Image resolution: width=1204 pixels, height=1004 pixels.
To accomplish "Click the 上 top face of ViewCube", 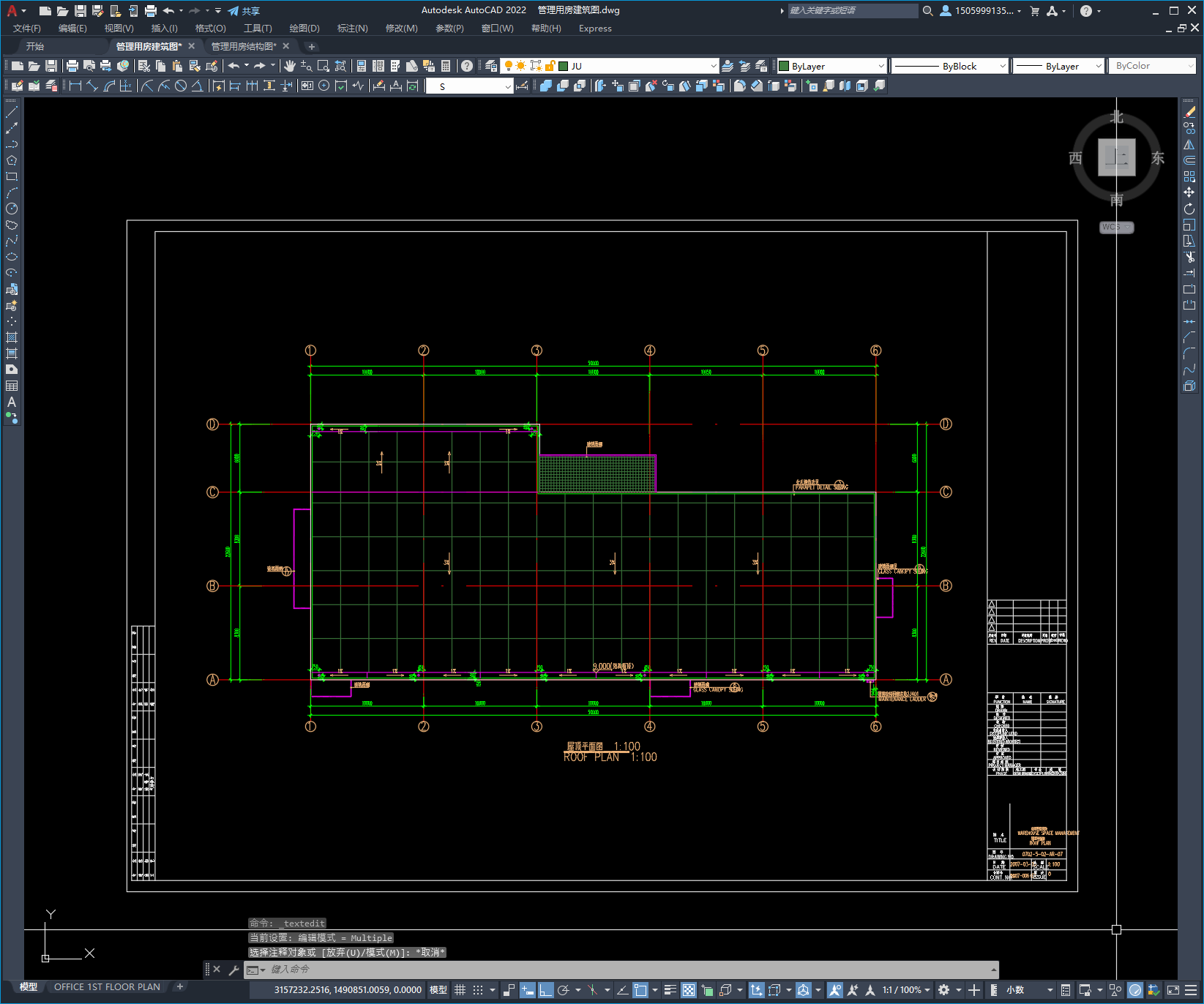I will (1116, 157).
